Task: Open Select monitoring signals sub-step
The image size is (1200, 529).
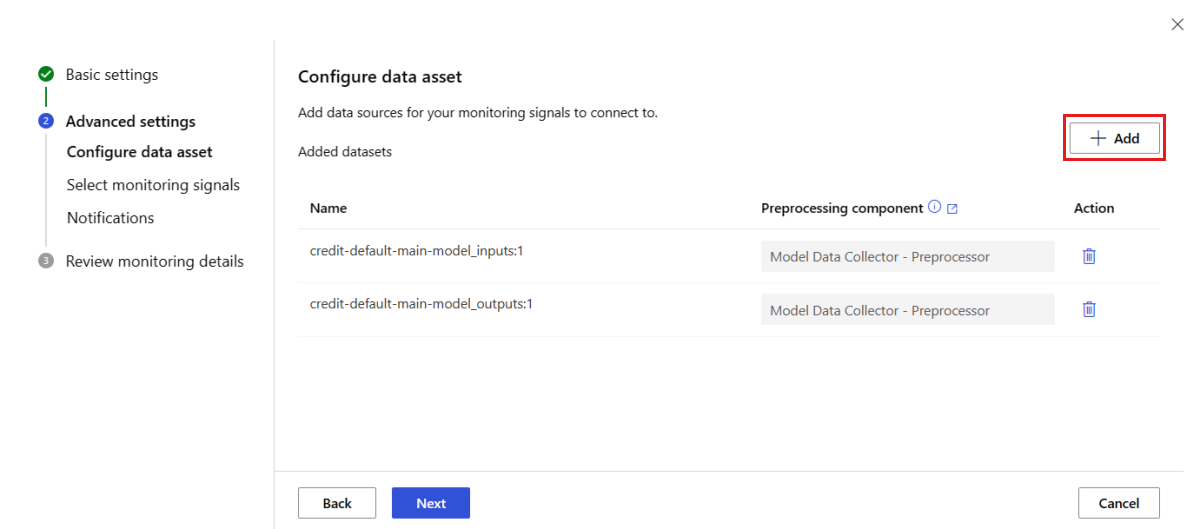Action: click(153, 185)
